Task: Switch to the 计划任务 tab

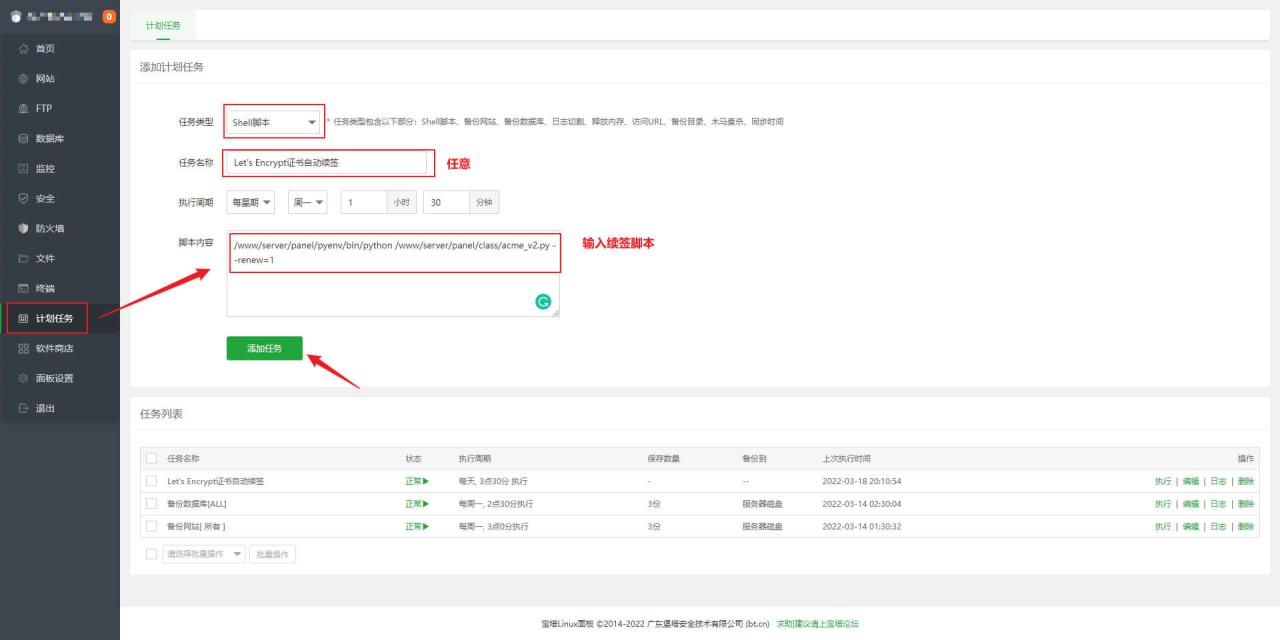Action: point(161,25)
